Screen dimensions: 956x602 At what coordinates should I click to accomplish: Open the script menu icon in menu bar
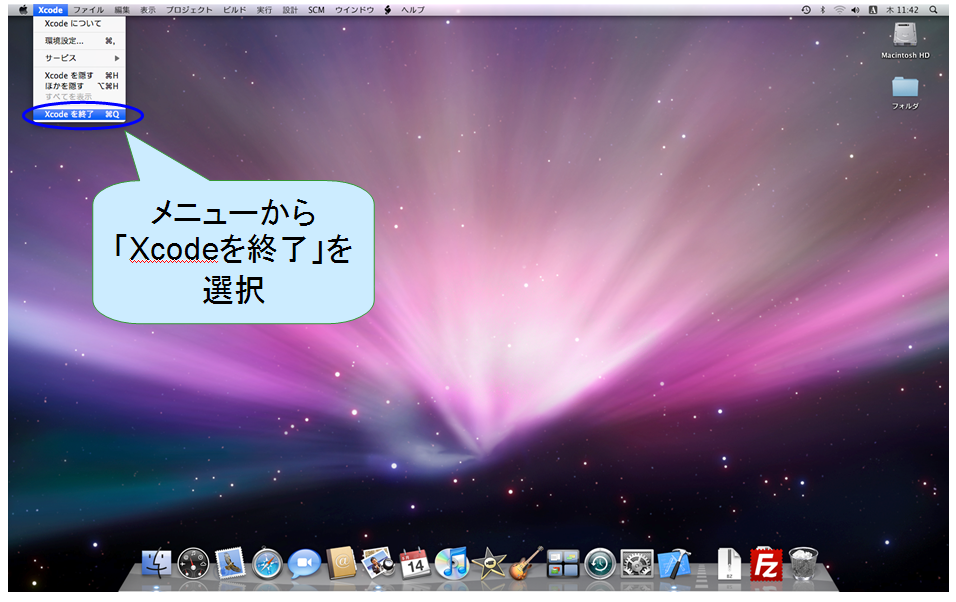pyautogui.click(x=387, y=10)
